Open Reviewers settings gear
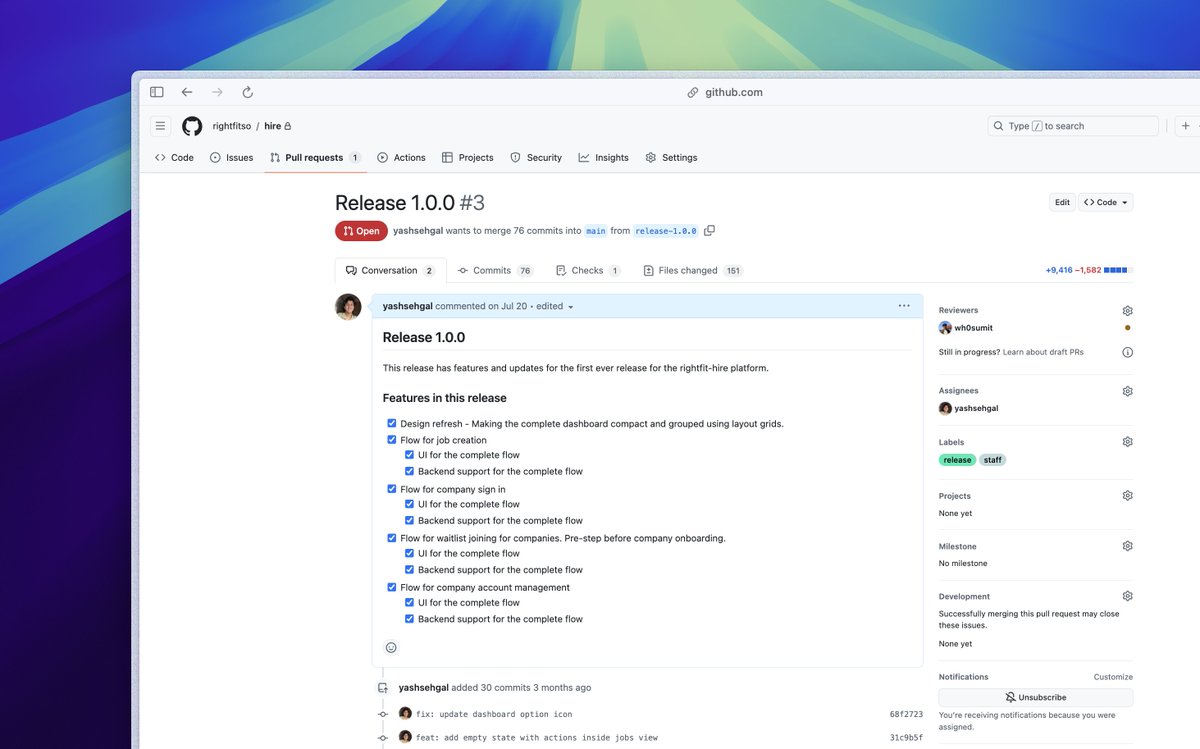This screenshot has height=749, width=1200. coord(1127,311)
